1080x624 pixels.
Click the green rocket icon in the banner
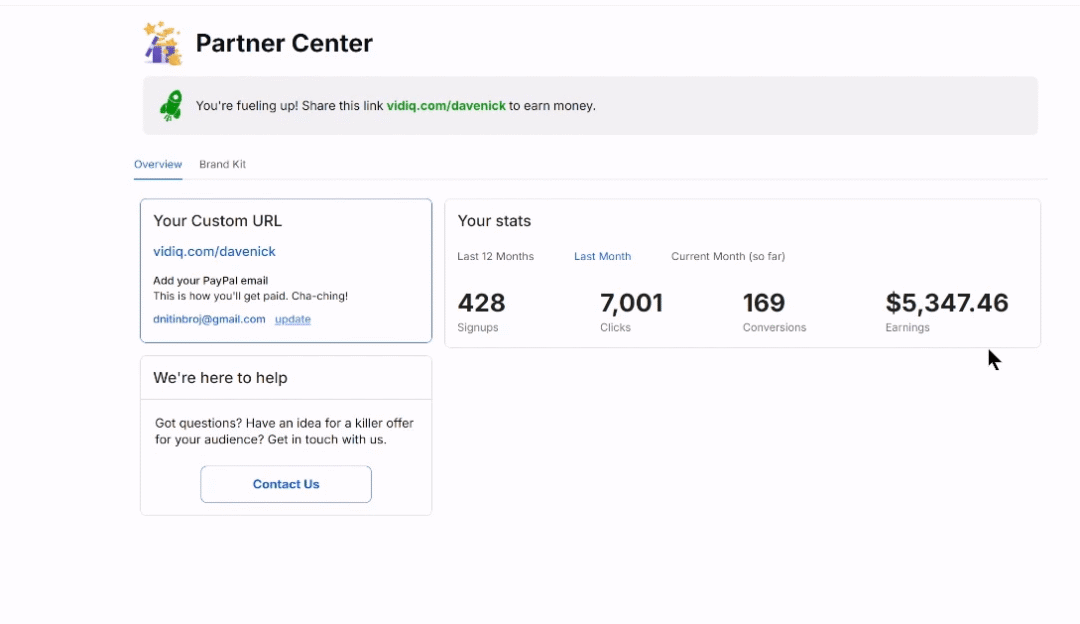coord(171,106)
